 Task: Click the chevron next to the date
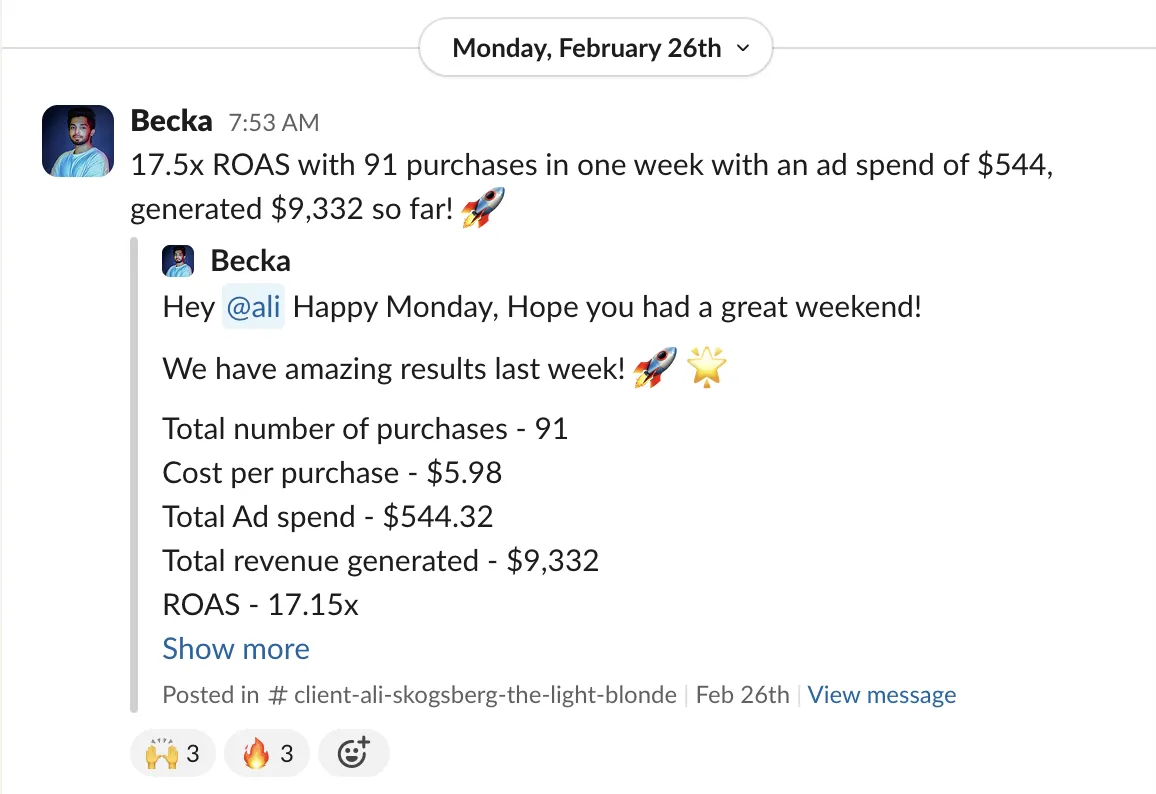pos(742,48)
